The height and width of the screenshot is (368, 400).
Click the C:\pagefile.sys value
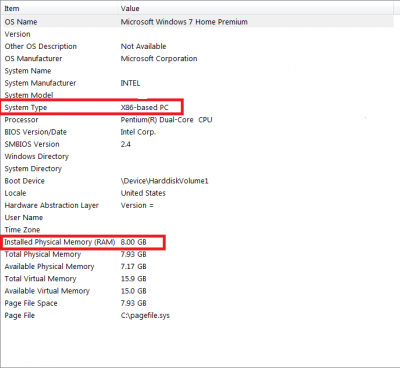point(145,315)
